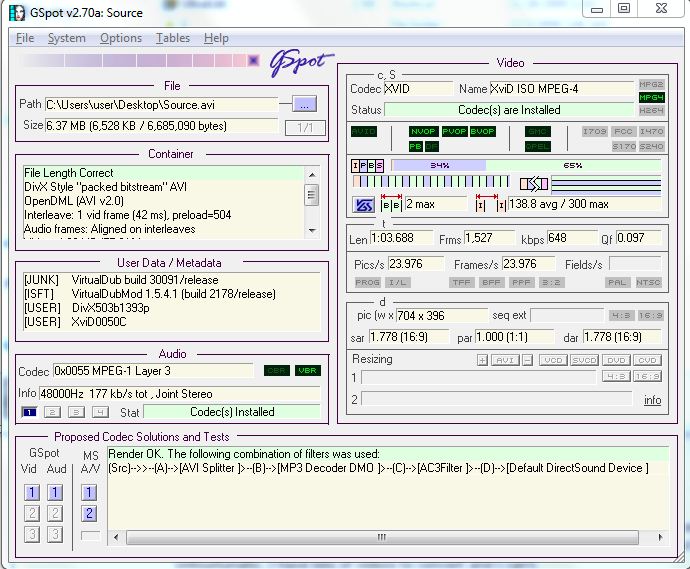Toggle the Resizing 16:9 option

click(648, 376)
